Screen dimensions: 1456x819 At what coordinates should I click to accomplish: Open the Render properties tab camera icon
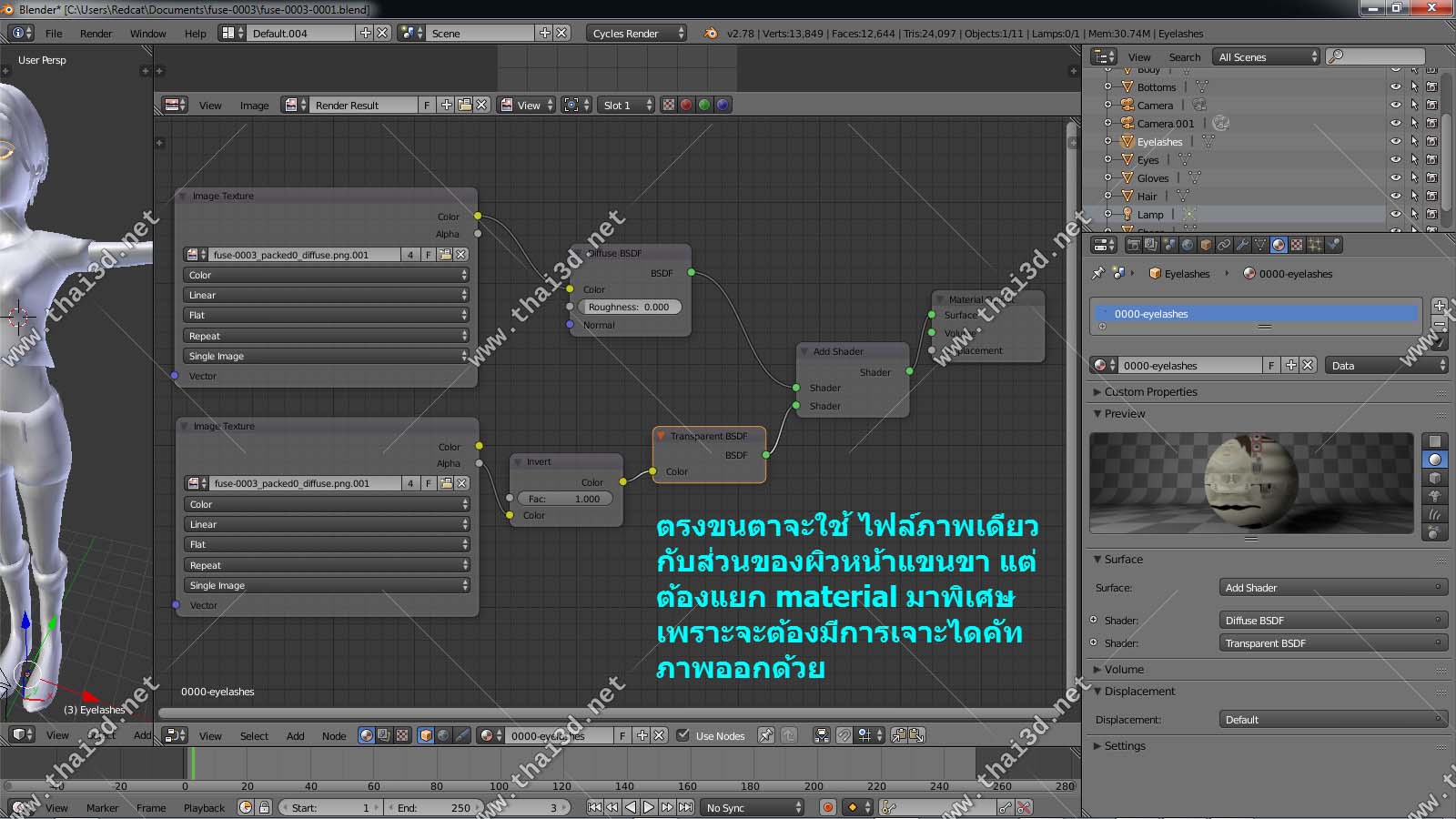pyautogui.click(x=1133, y=245)
